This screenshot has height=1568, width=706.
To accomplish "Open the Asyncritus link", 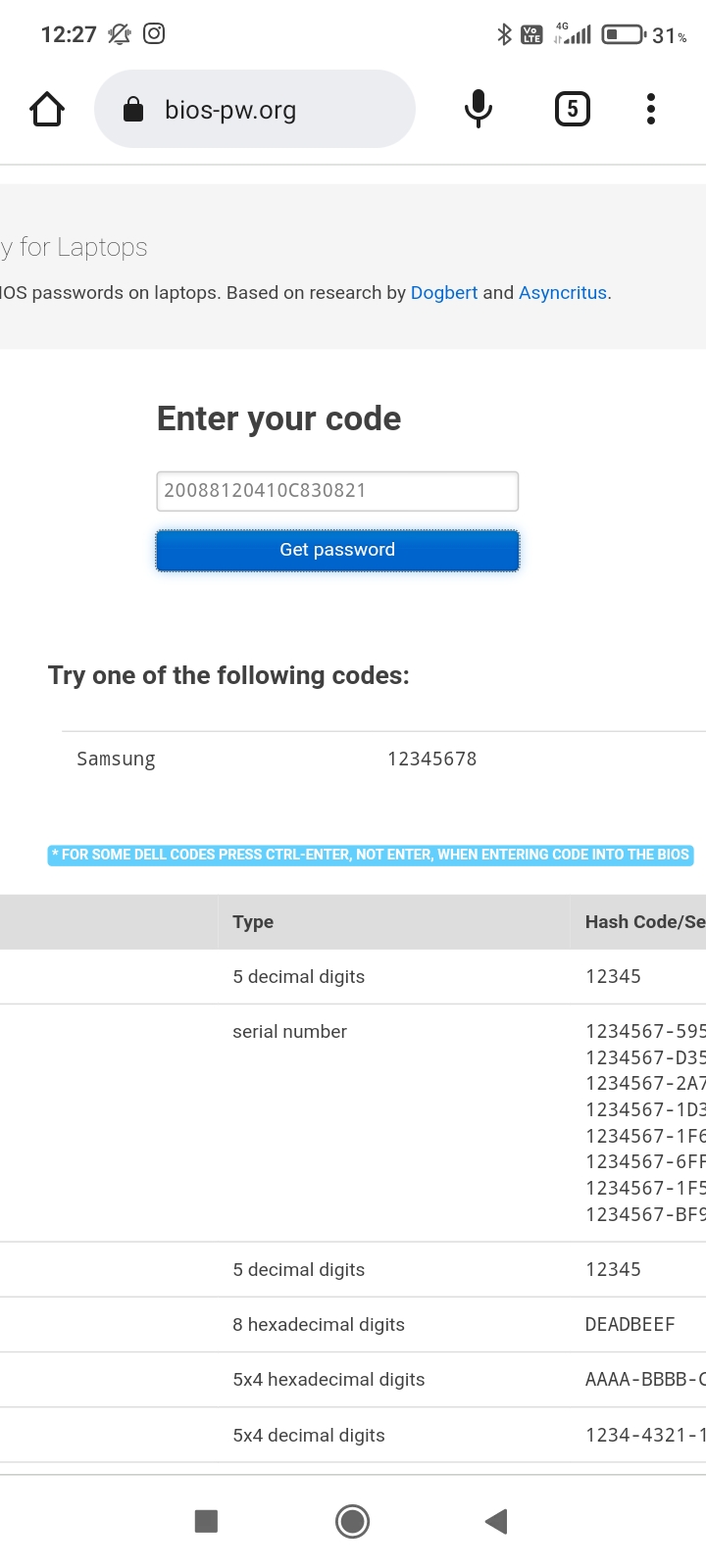I will point(562,293).
